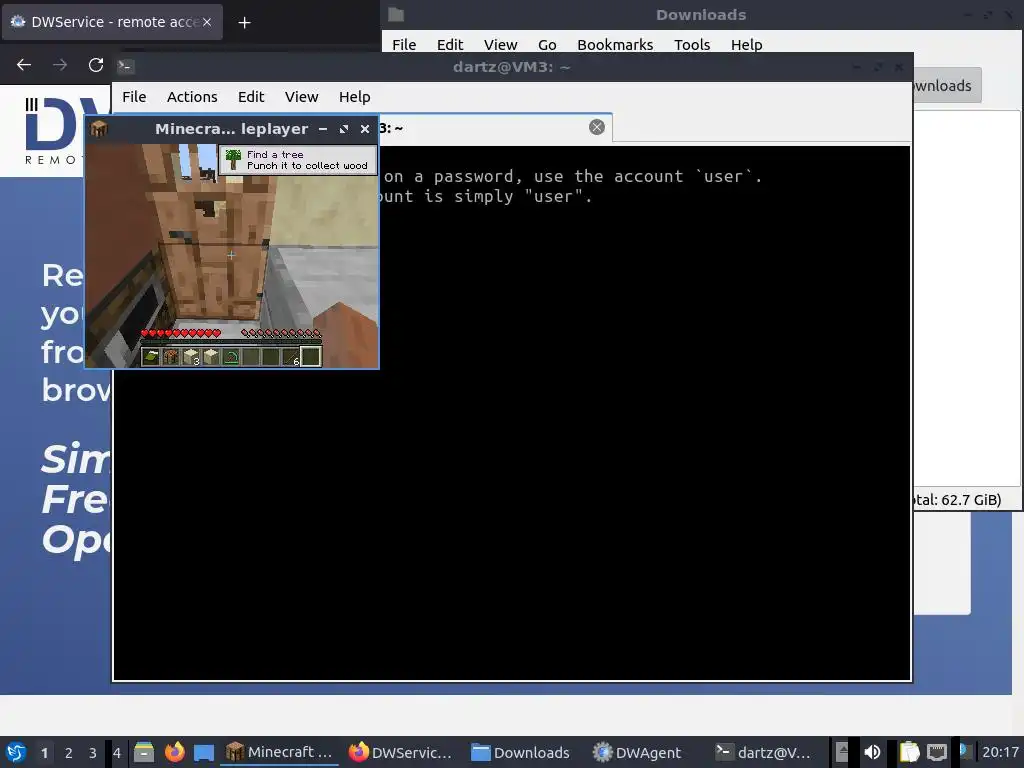Open the volume control in system tray

point(872,752)
